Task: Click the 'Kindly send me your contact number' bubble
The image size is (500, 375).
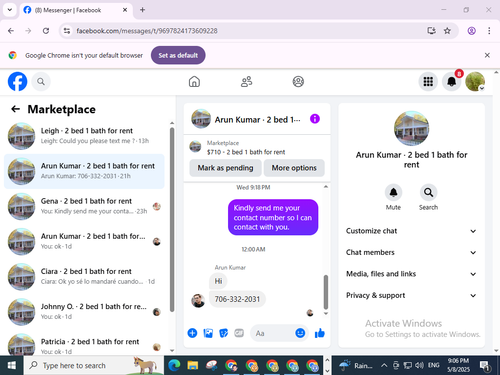Action: pyautogui.click(x=273, y=217)
